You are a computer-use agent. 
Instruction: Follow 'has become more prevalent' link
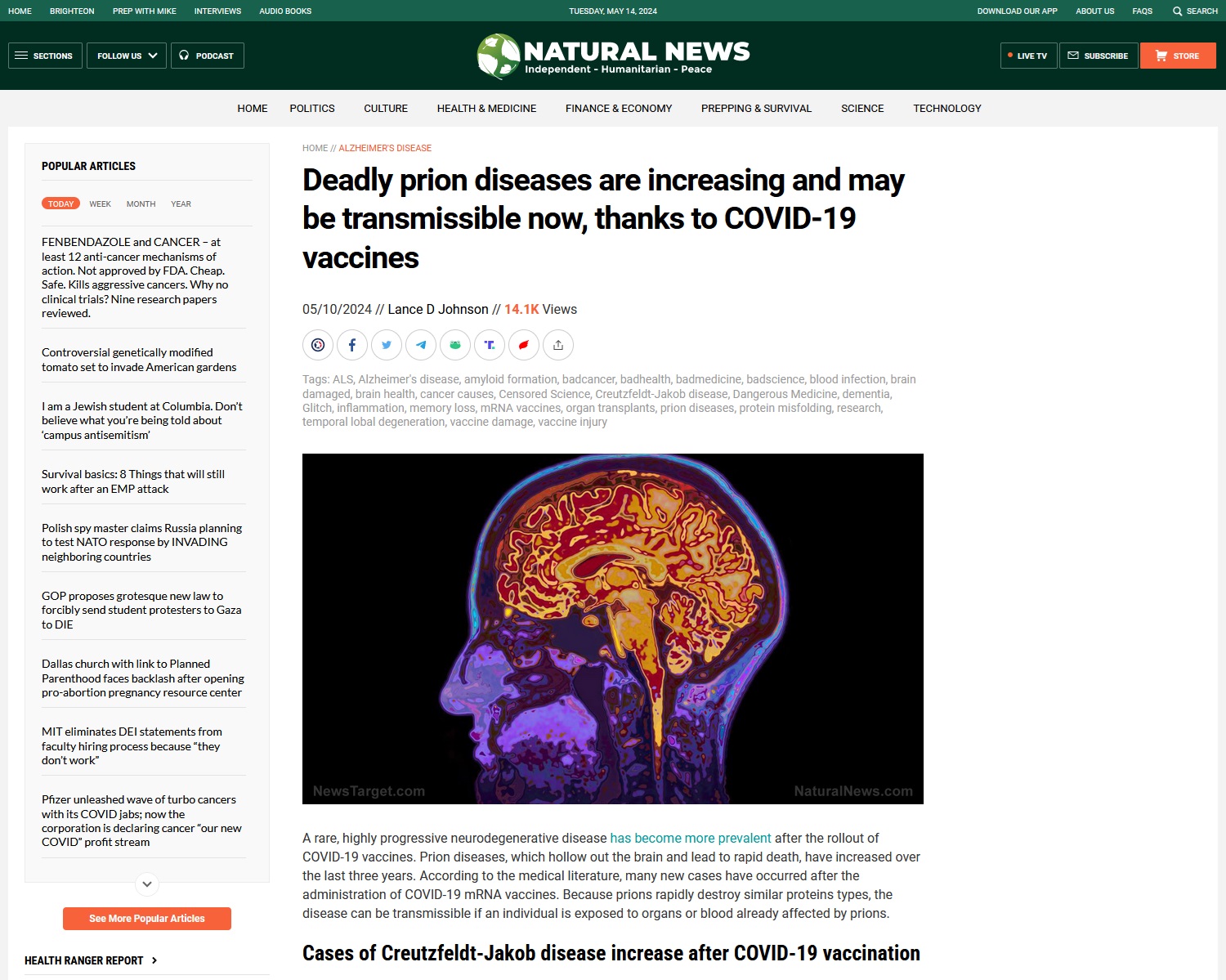691,838
